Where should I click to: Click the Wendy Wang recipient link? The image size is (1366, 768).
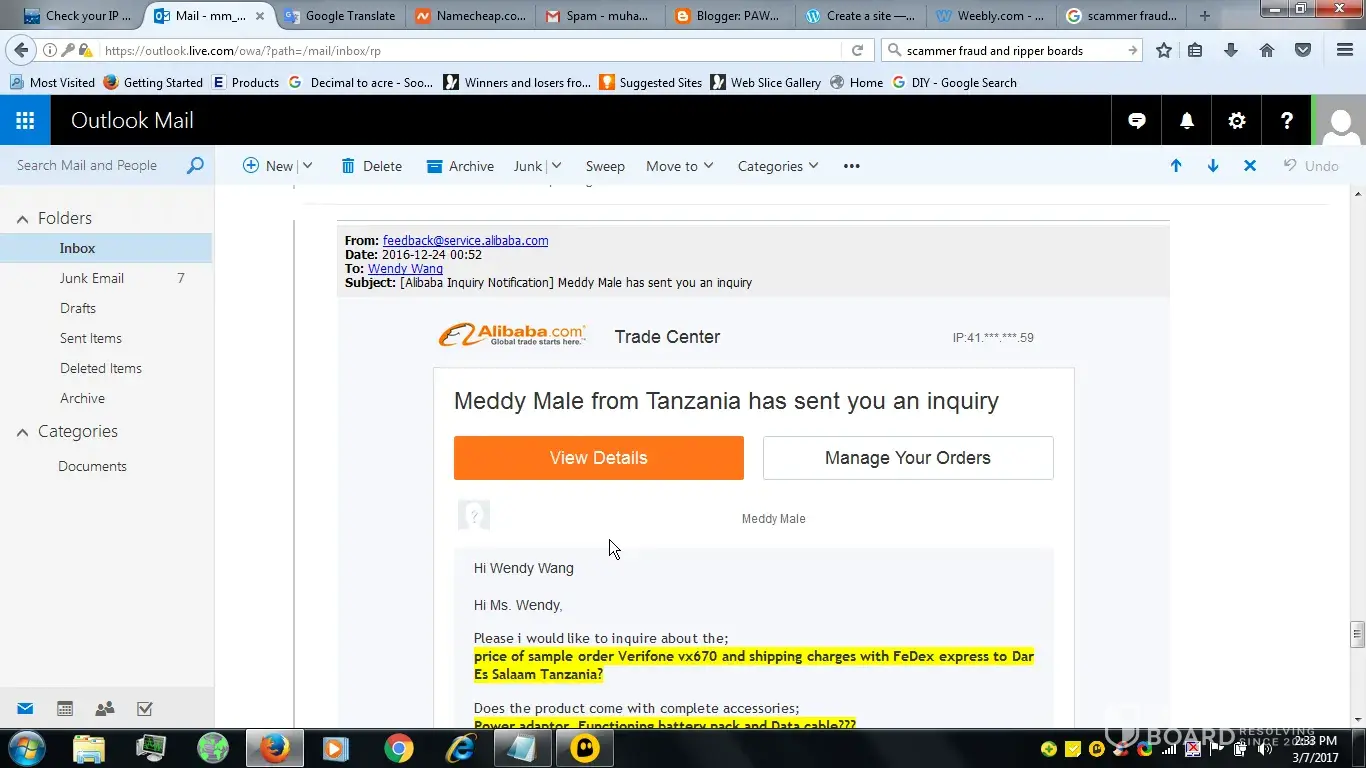click(405, 268)
